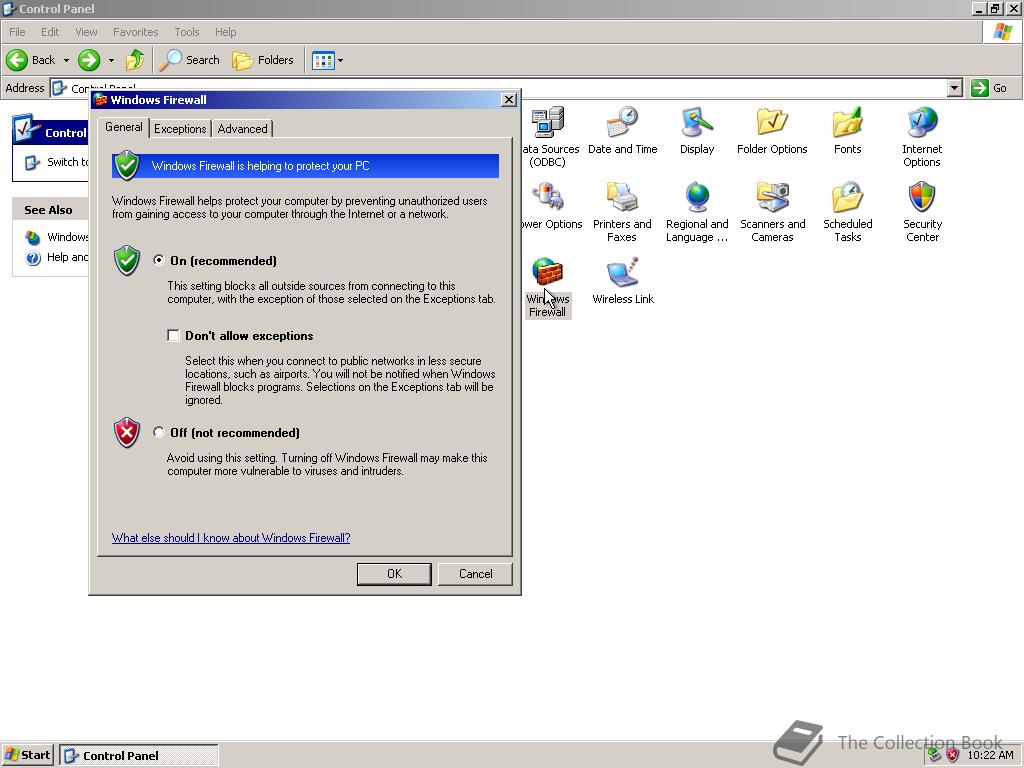Image resolution: width=1024 pixels, height=768 pixels.
Task: Click the Forward arrow toolbar button
Action: 89,60
